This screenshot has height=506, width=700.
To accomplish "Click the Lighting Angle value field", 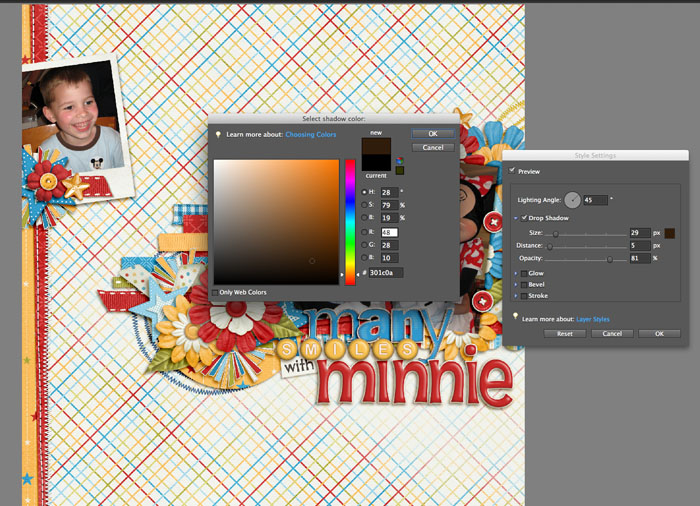I will point(596,200).
